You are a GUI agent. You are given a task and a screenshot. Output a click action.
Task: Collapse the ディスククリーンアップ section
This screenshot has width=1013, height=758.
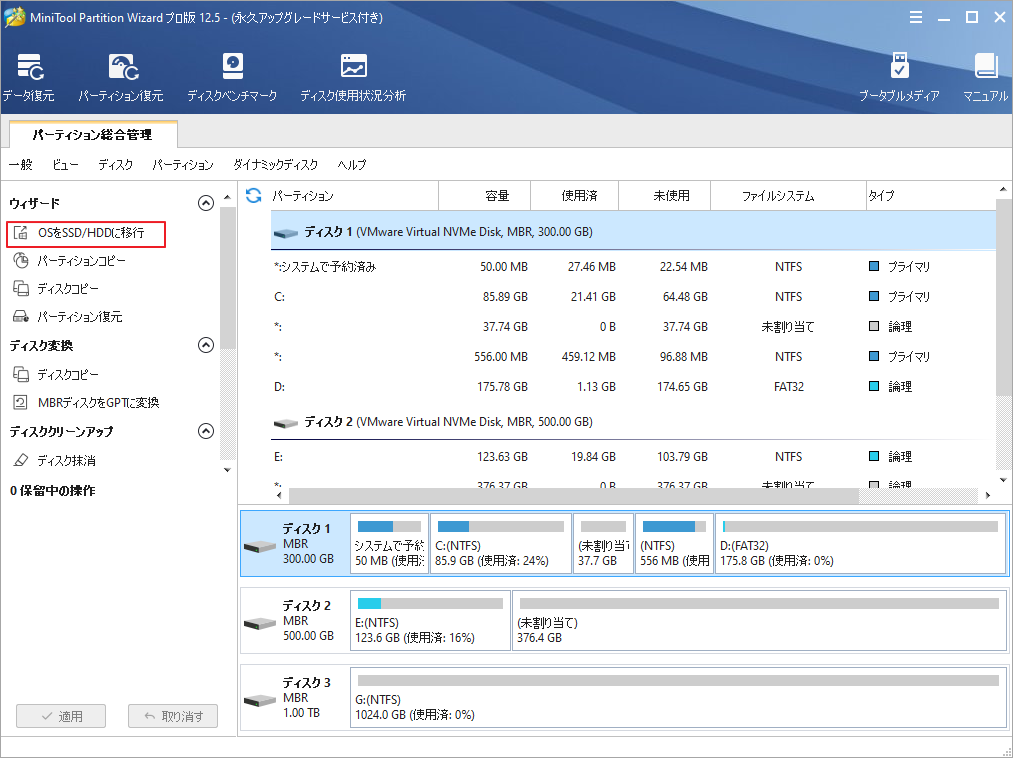point(206,432)
